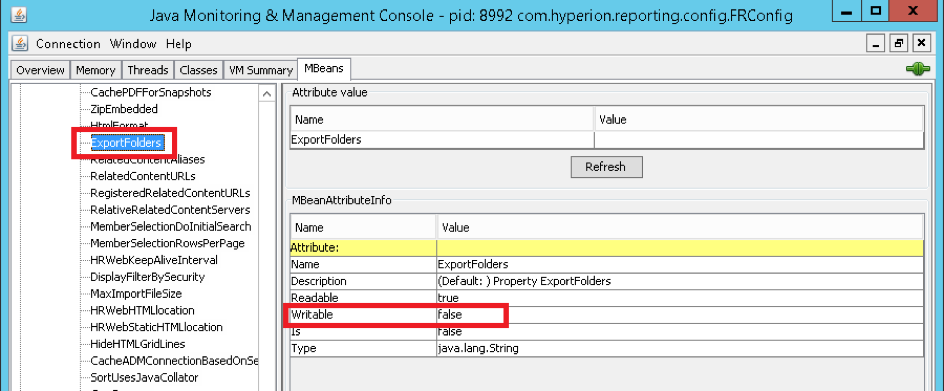Click the 'false' value for Writable
This screenshot has height=391, width=944.
pos(450,315)
